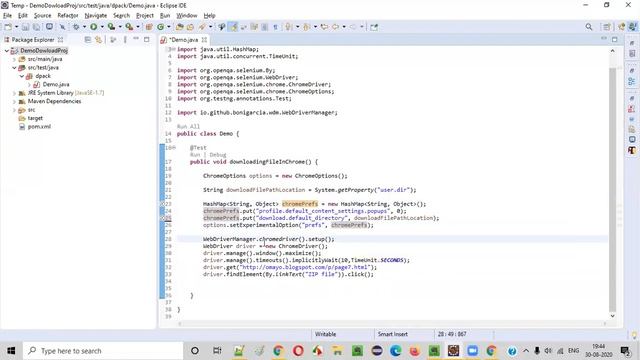Click the taskbar volume speaker icon

point(548,351)
